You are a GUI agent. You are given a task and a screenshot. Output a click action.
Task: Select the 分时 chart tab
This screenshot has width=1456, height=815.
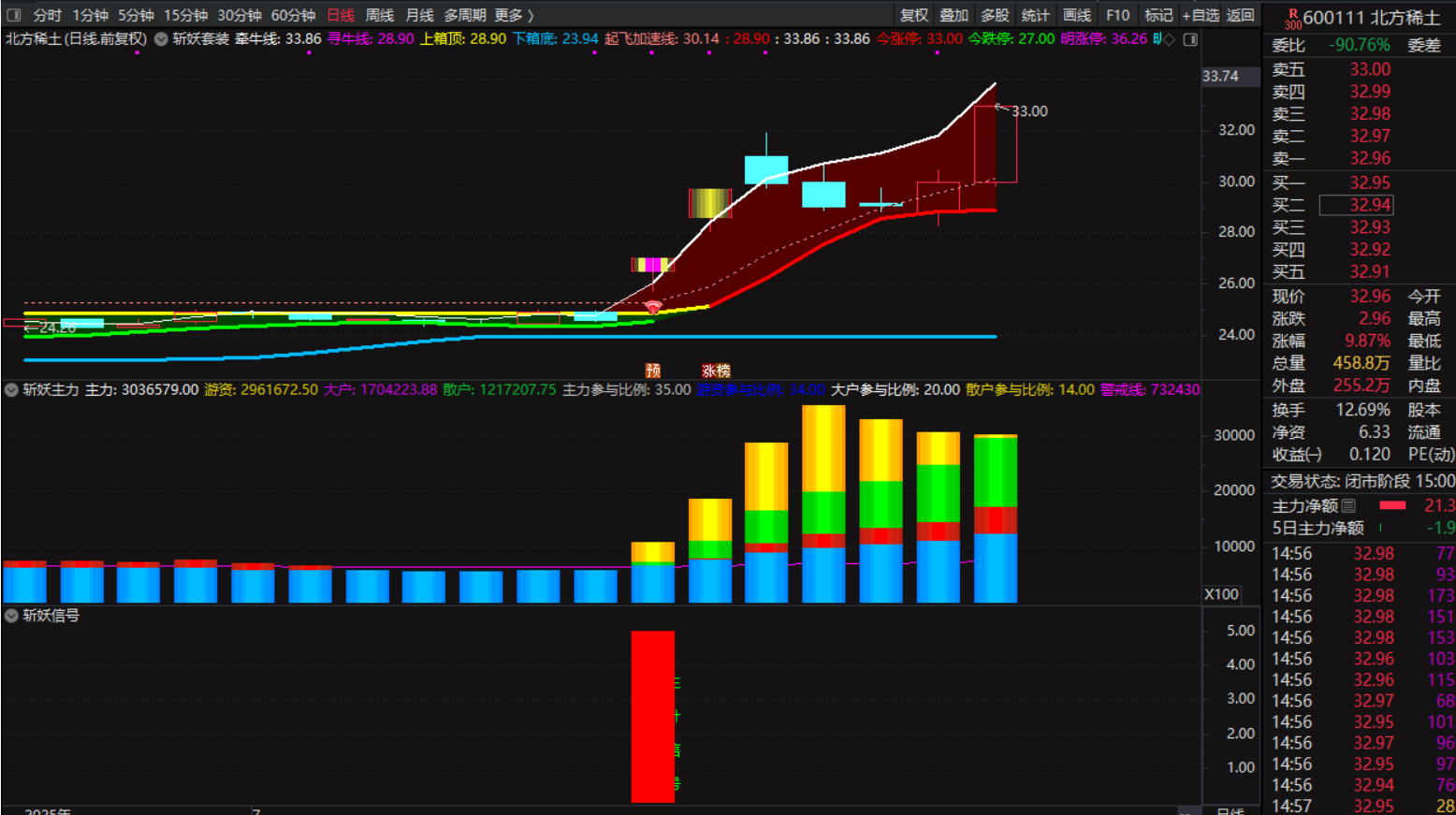coord(47,15)
